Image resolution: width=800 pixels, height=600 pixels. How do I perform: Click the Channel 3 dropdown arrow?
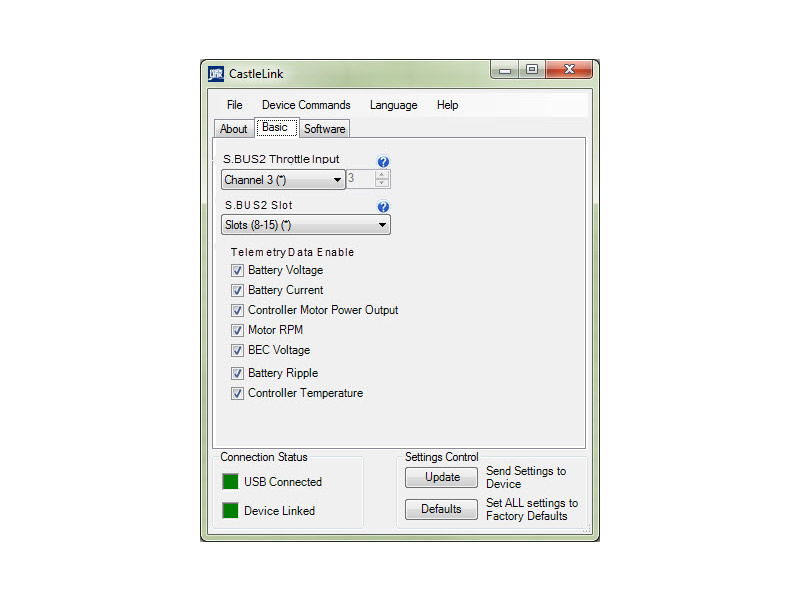click(x=336, y=179)
